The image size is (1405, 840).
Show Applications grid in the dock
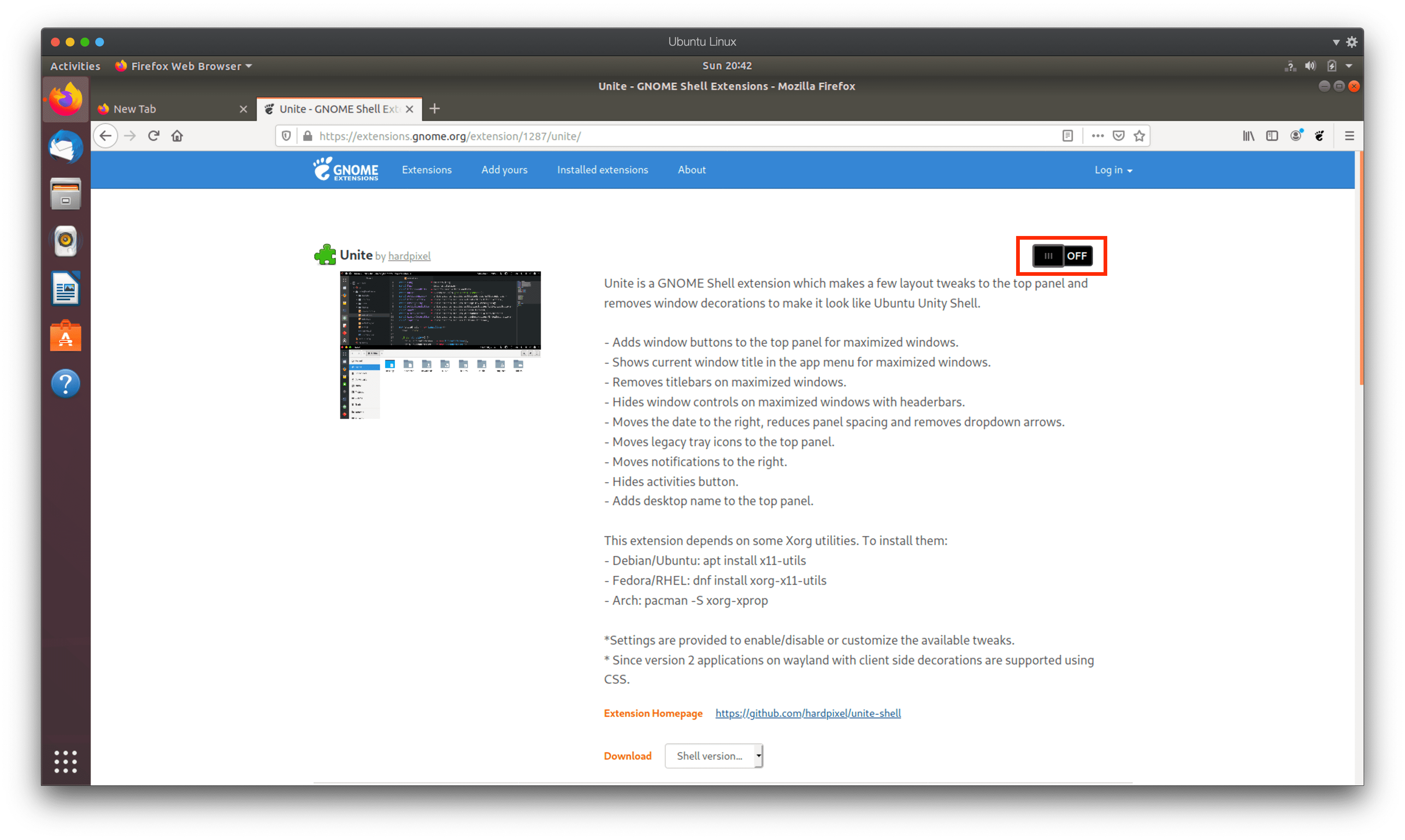(x=66, y=761)
